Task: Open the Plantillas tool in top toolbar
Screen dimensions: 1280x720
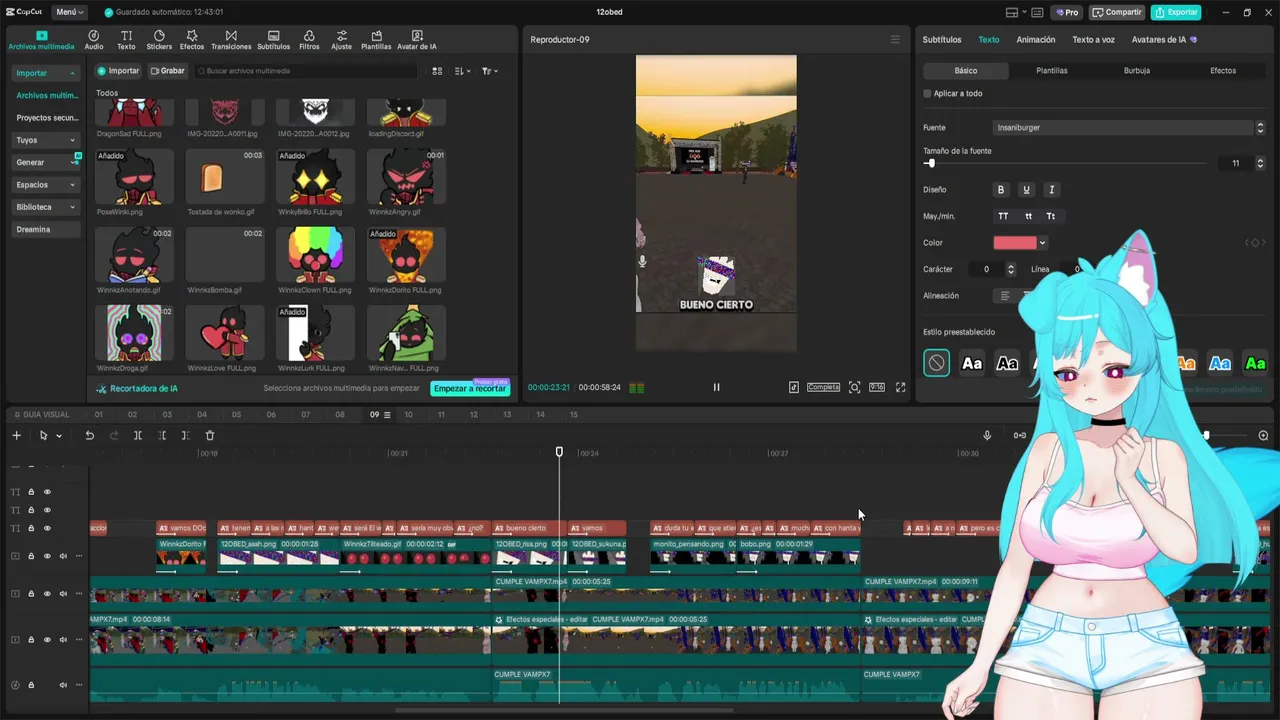Action: tap(376, 40)
